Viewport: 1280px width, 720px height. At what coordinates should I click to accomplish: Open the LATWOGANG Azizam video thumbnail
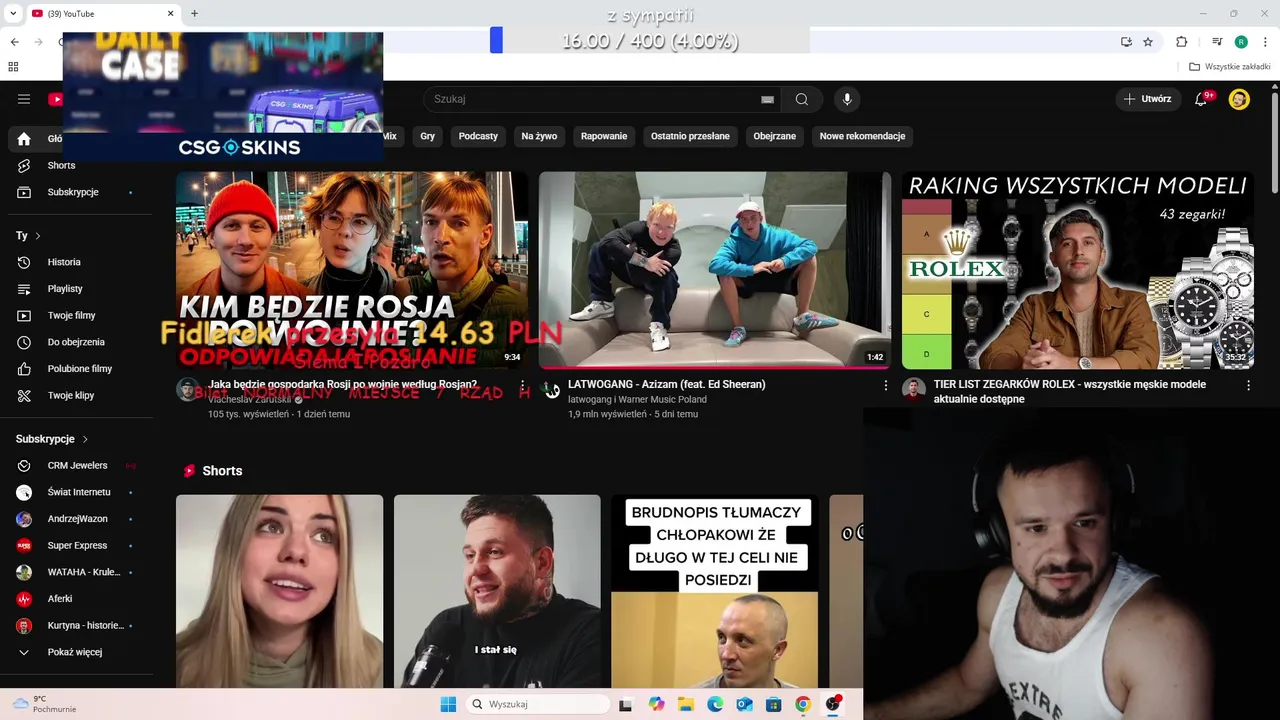coord(715,270)
